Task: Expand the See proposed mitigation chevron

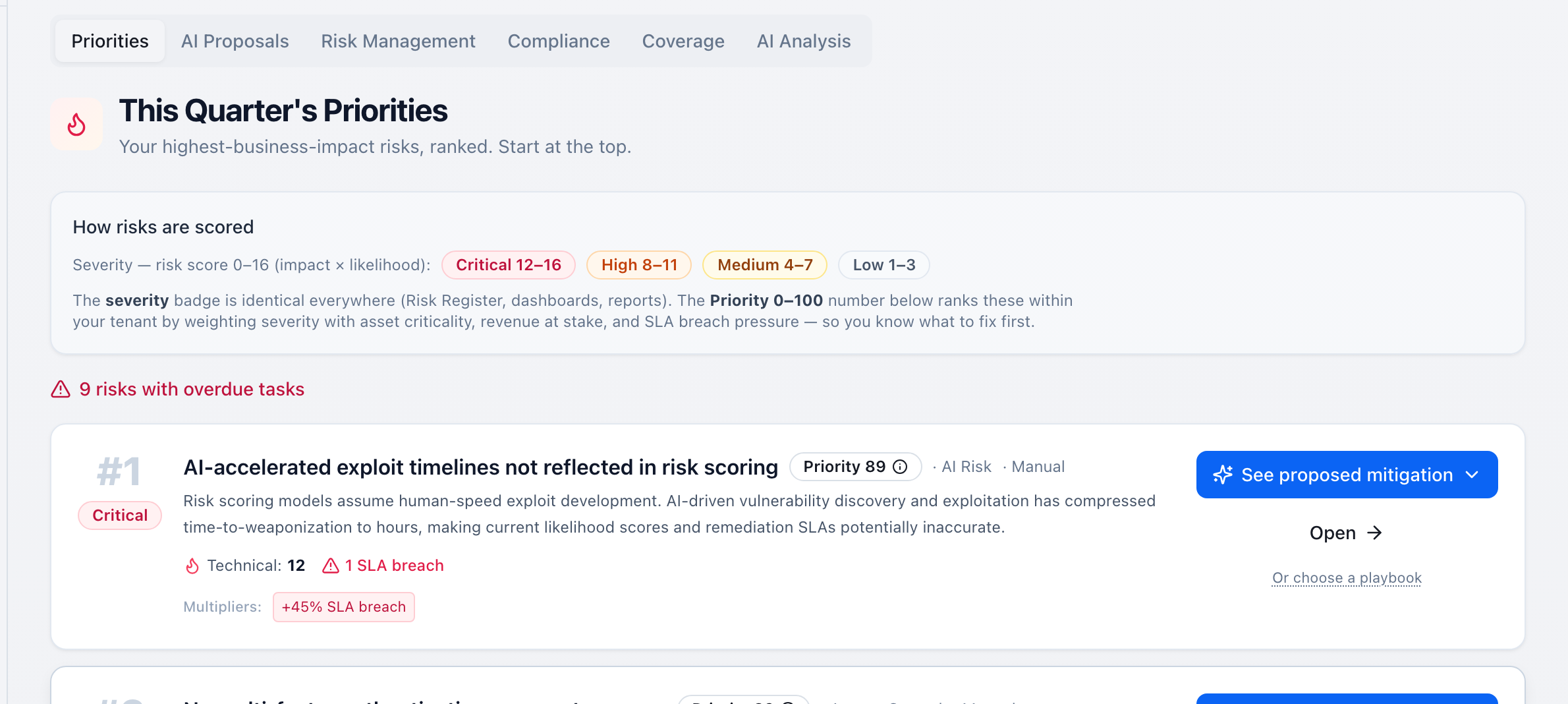Action: pyautogui.click(x=1472, y=475)
